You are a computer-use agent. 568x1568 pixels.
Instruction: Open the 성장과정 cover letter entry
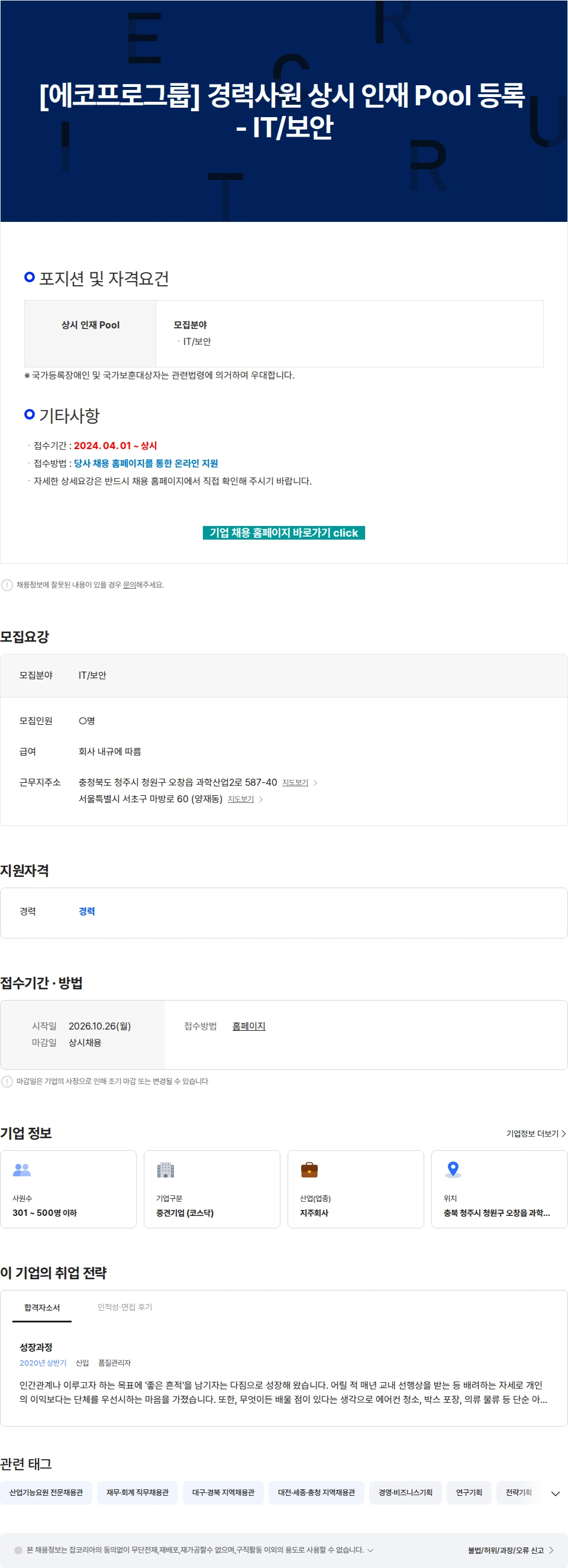click(36, 1348)
